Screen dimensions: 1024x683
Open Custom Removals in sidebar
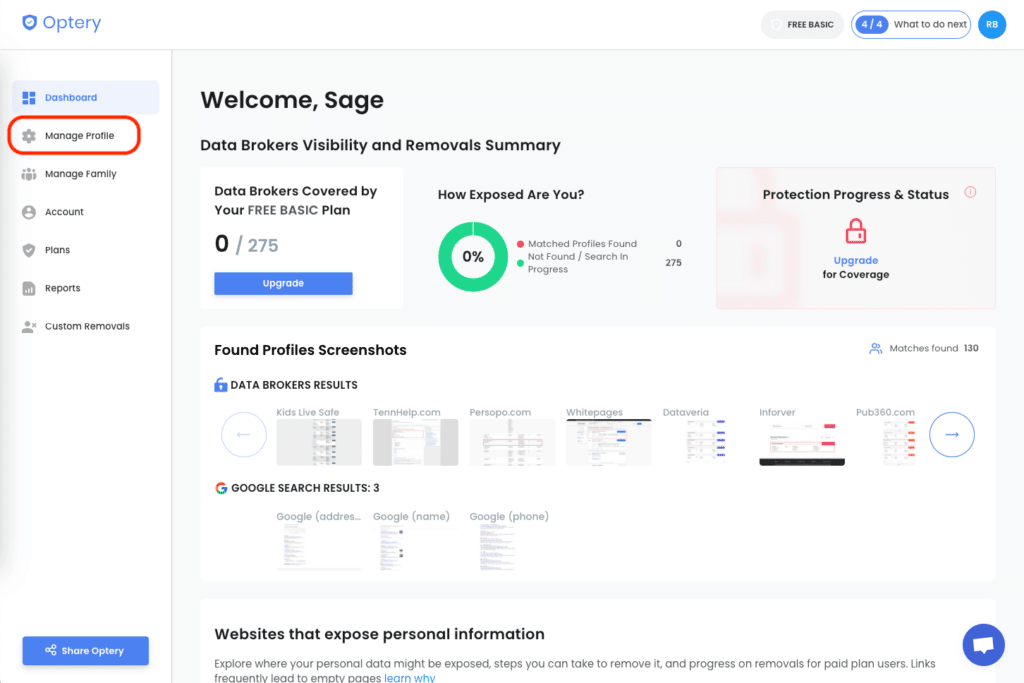coord(86,326)
